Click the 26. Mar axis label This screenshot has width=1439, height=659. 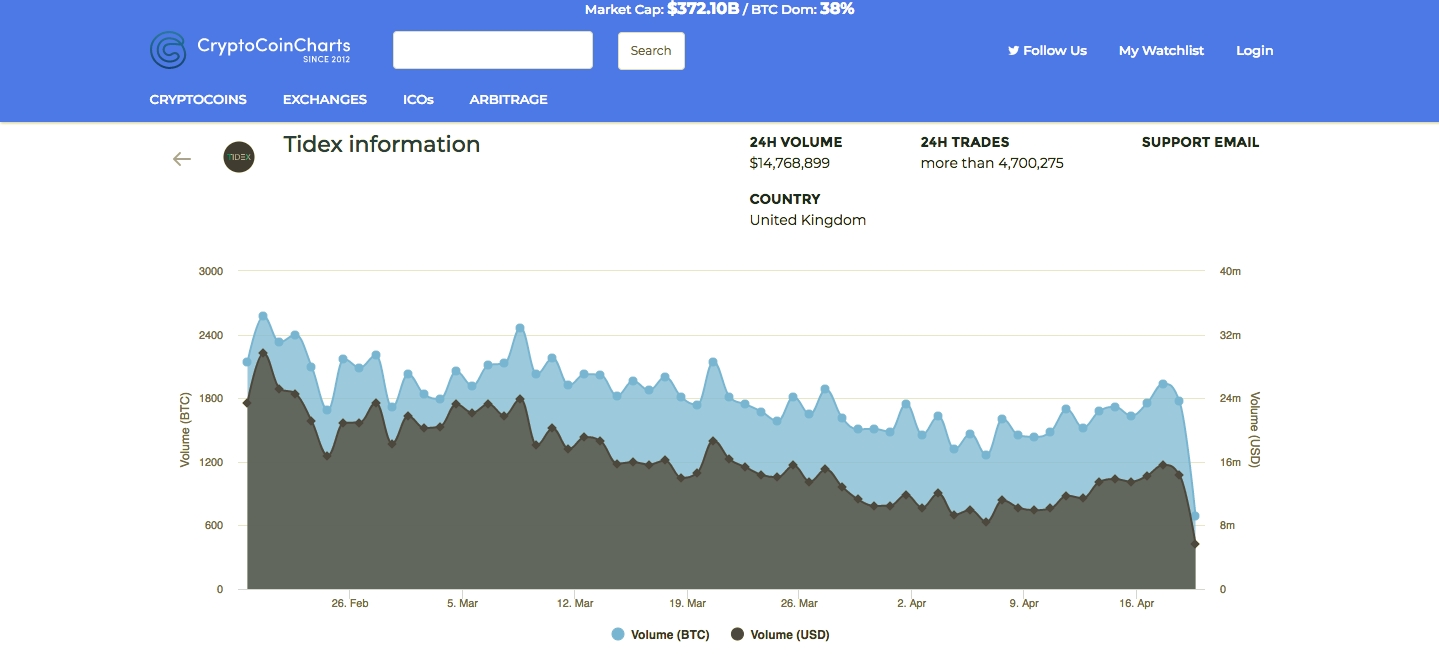click(799, 604)
